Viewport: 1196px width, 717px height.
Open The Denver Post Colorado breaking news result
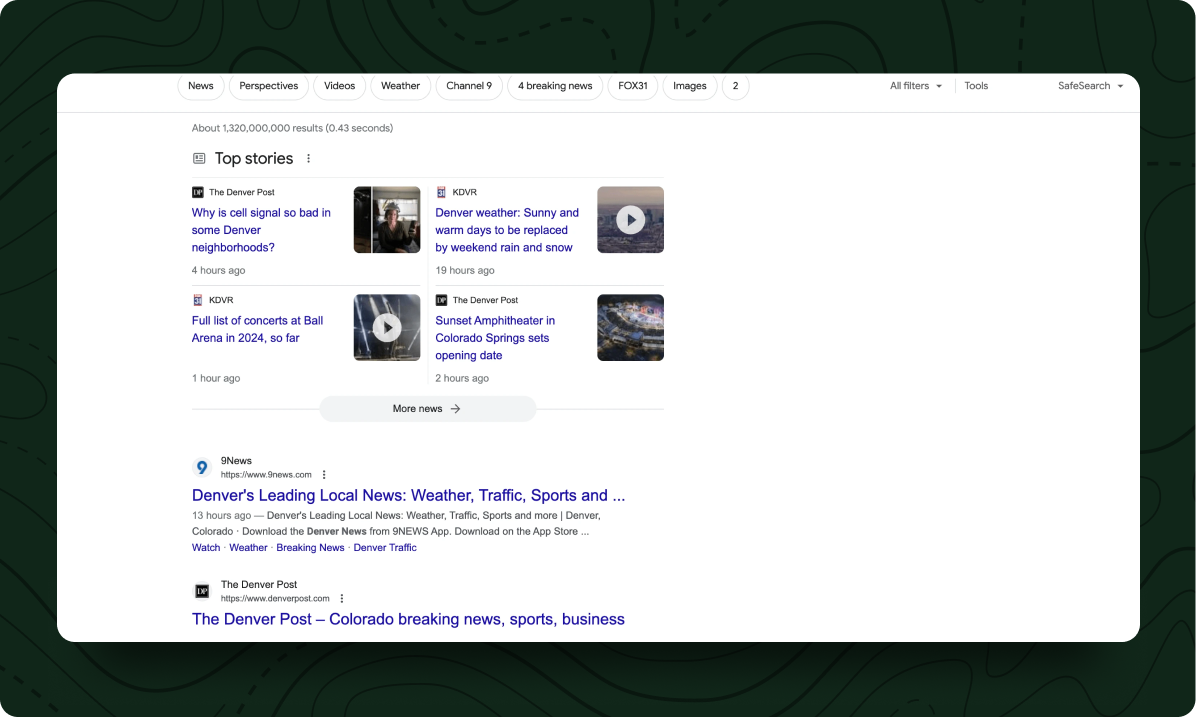tap(408, 619)
